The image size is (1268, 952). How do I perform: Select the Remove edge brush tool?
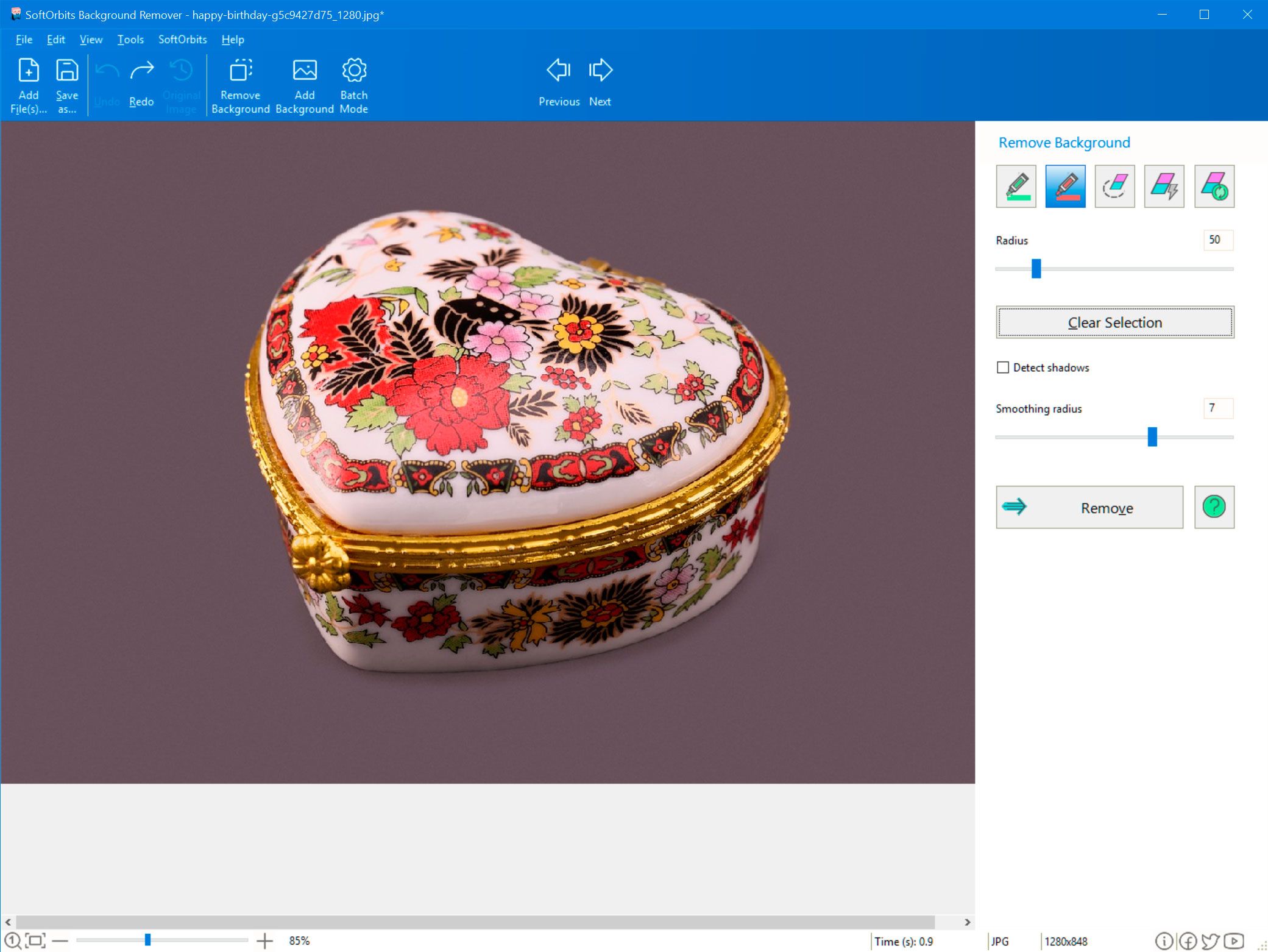coord(1115,186)
